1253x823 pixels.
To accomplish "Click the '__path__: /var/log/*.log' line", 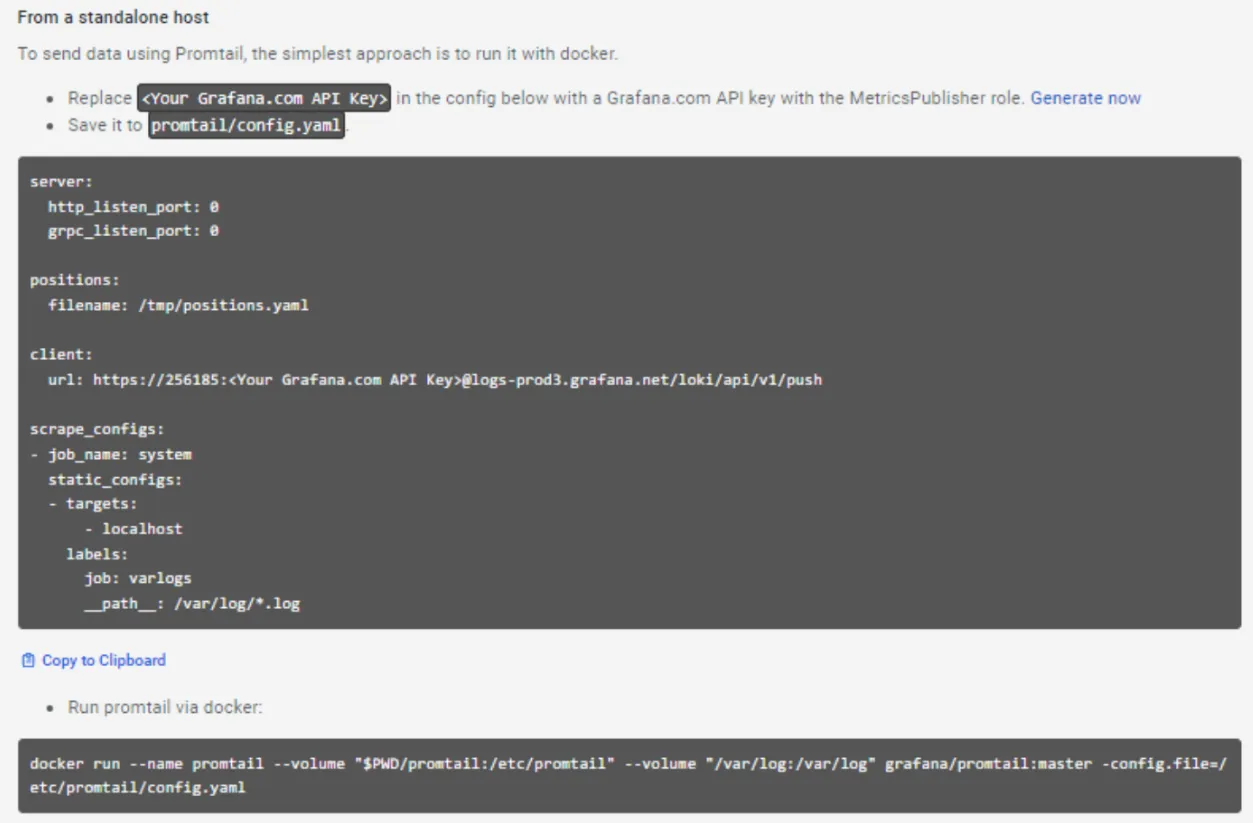I will 192,604.
